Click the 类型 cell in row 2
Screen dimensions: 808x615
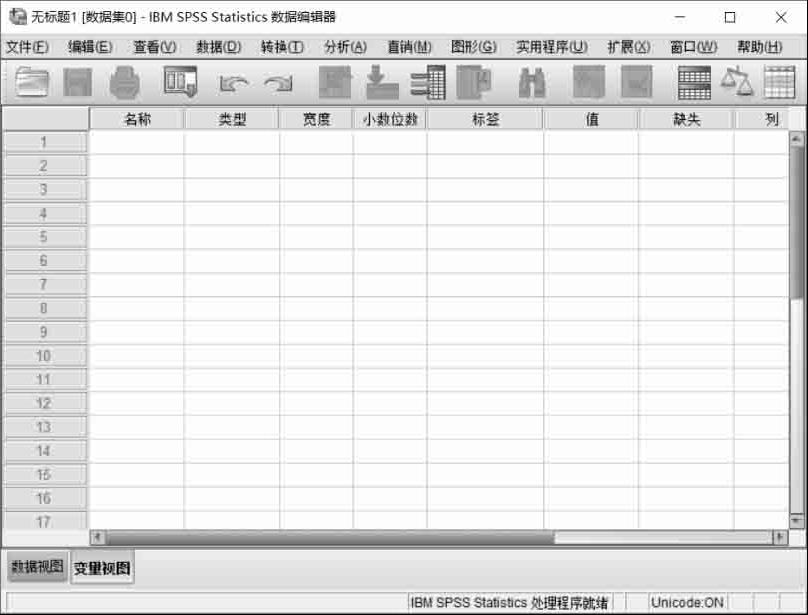(232, 166)
